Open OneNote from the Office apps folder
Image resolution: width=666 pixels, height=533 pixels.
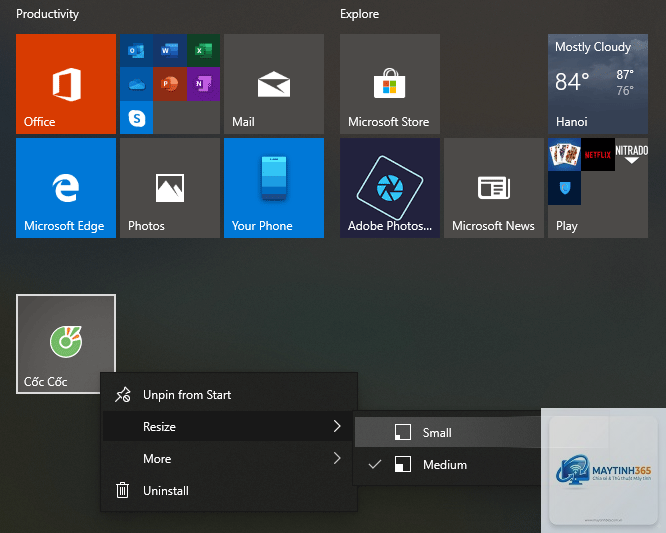pyautogui.click(x=203, y=84)
